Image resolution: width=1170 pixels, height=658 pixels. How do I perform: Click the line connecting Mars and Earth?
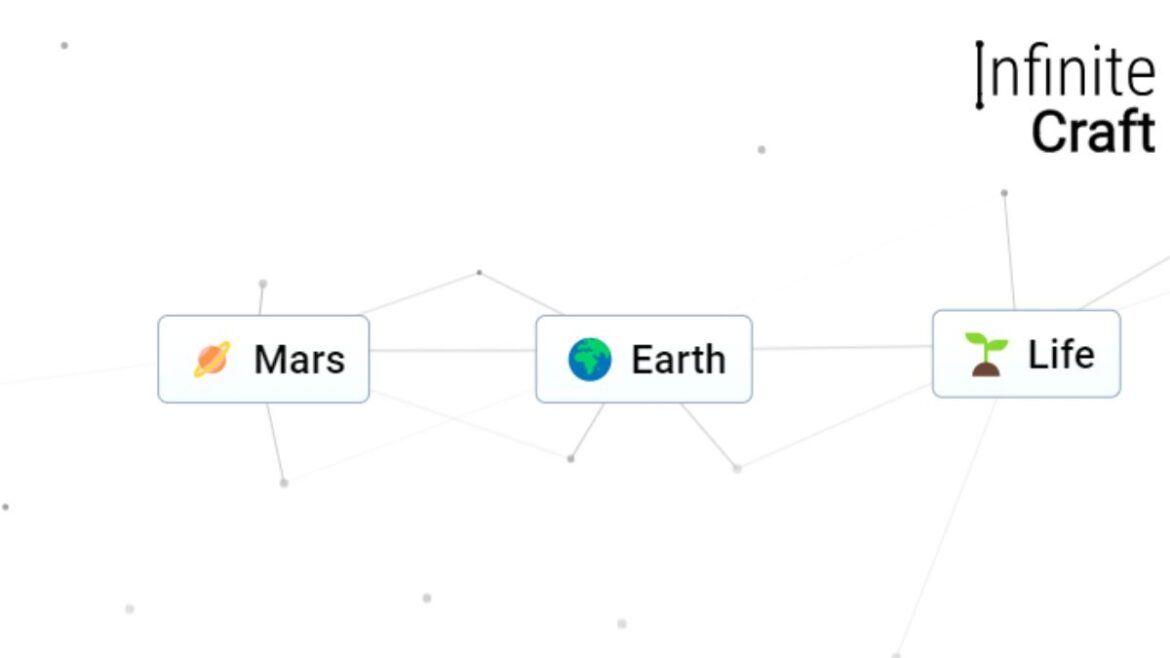(x=452, y=350)
